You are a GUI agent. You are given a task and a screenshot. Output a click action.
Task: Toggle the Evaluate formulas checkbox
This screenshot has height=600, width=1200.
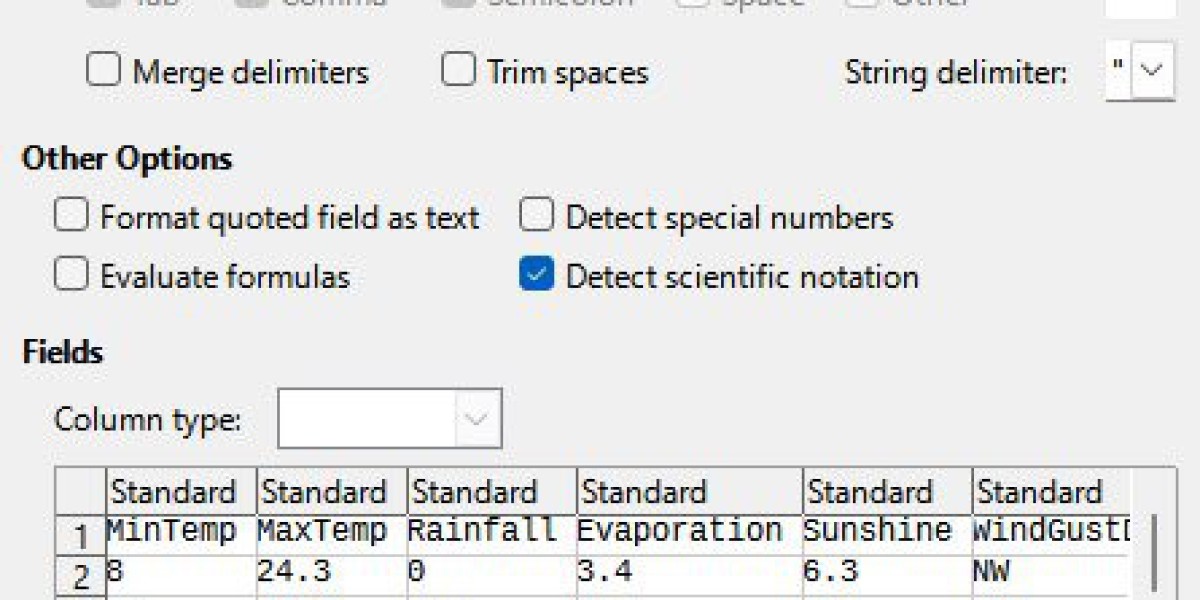pos(71,276)
